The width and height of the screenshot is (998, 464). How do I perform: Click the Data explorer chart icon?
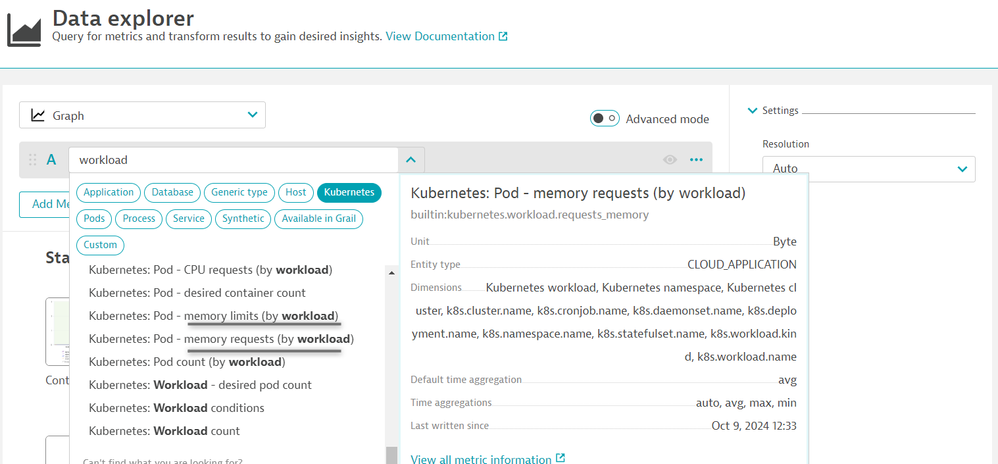coord(24,28)
